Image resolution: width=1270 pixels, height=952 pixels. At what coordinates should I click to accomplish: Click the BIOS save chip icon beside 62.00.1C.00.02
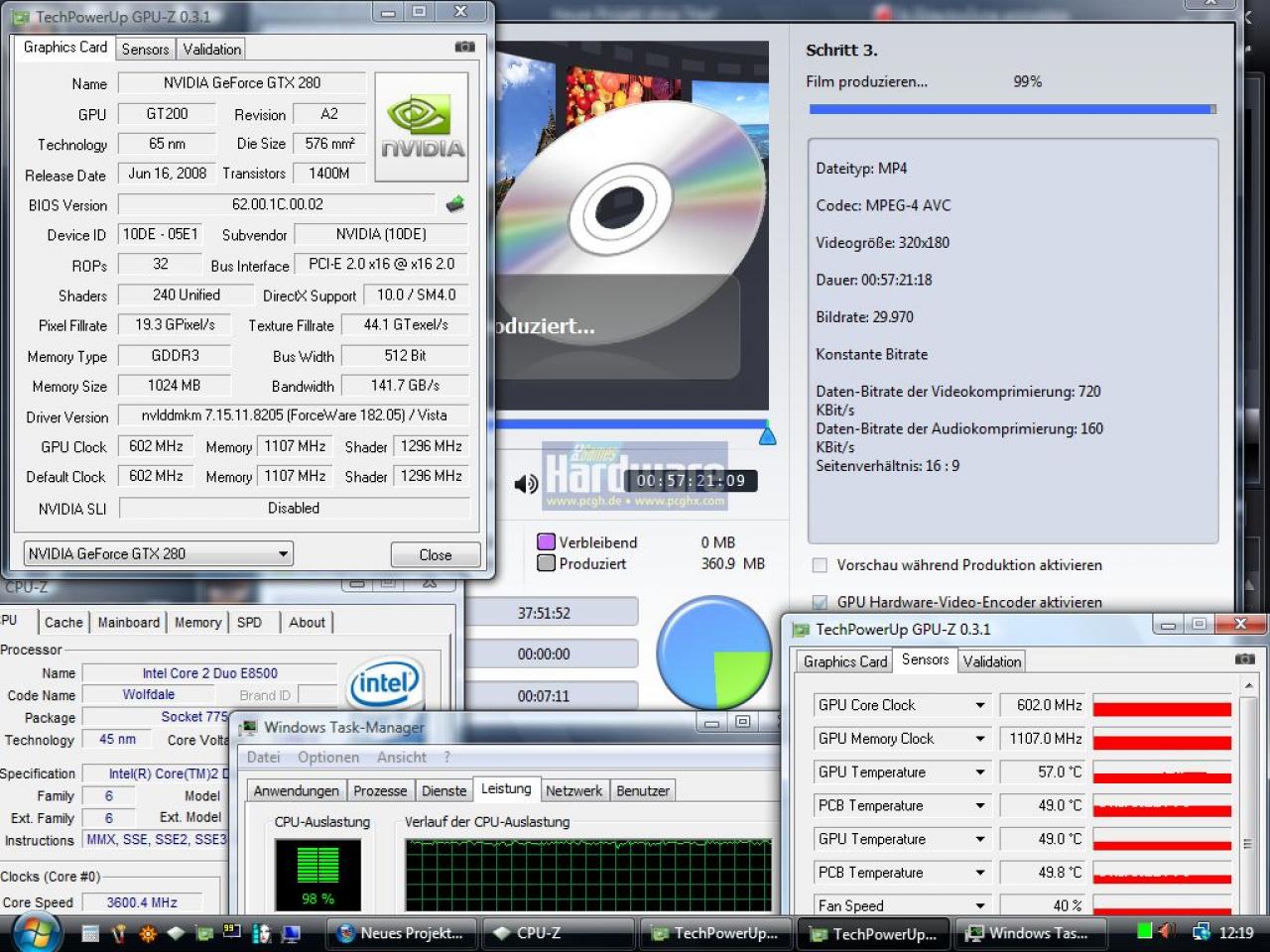click(x=455, y=204)
